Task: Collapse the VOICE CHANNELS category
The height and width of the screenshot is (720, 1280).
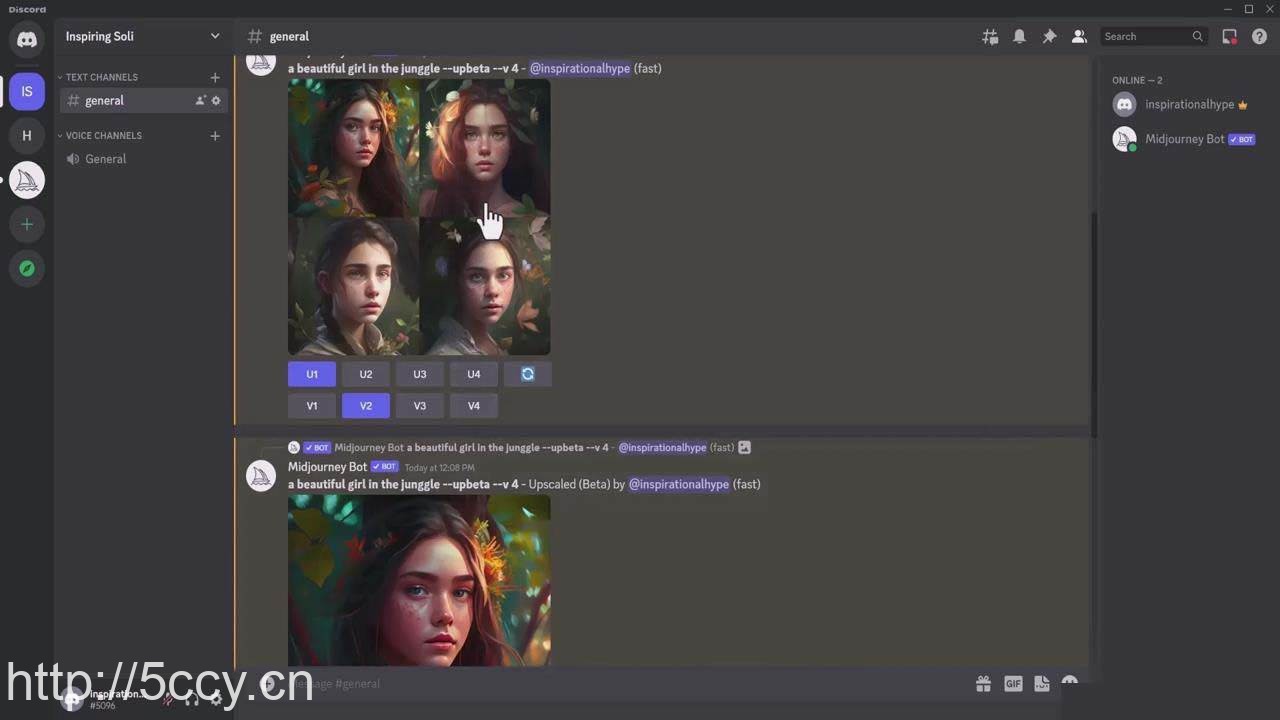Action: (103, 135)
